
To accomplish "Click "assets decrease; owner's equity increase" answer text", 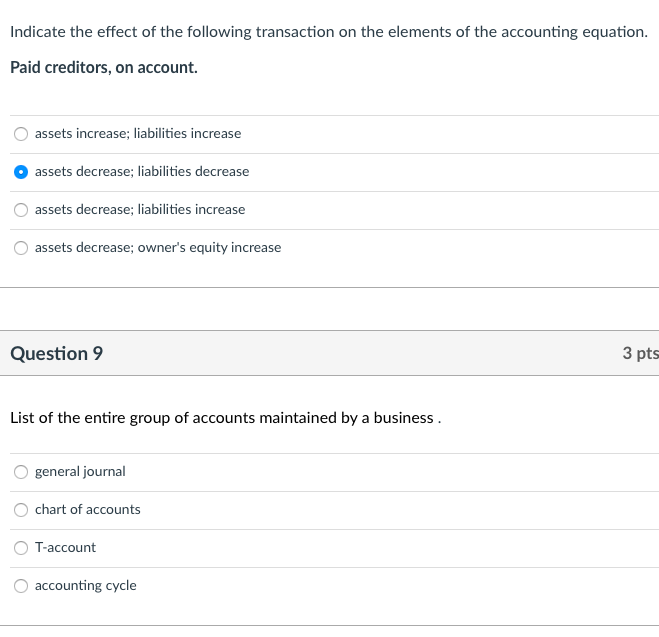I will point(158,248).
